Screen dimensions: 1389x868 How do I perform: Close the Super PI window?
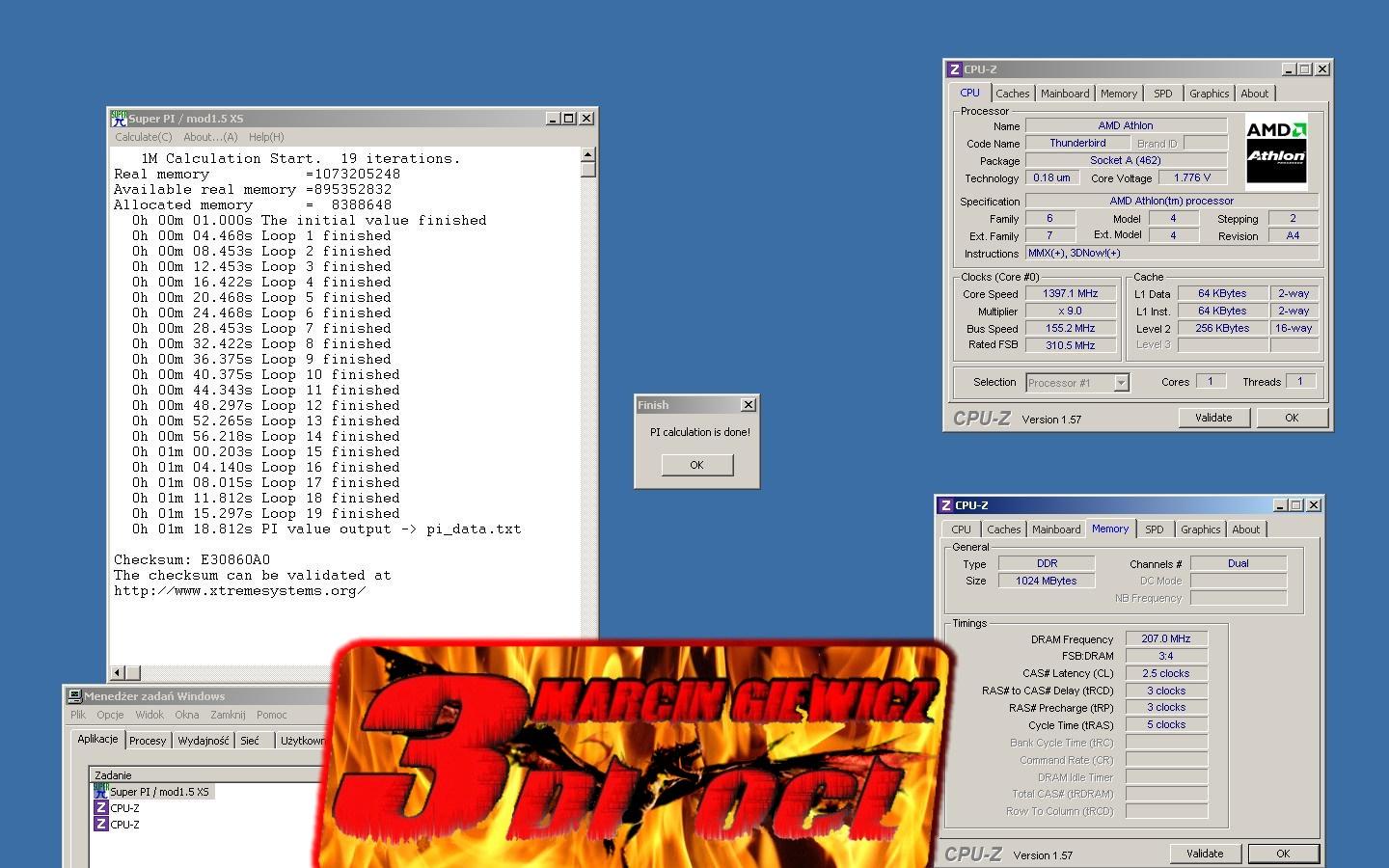click(x=586, y=119)
